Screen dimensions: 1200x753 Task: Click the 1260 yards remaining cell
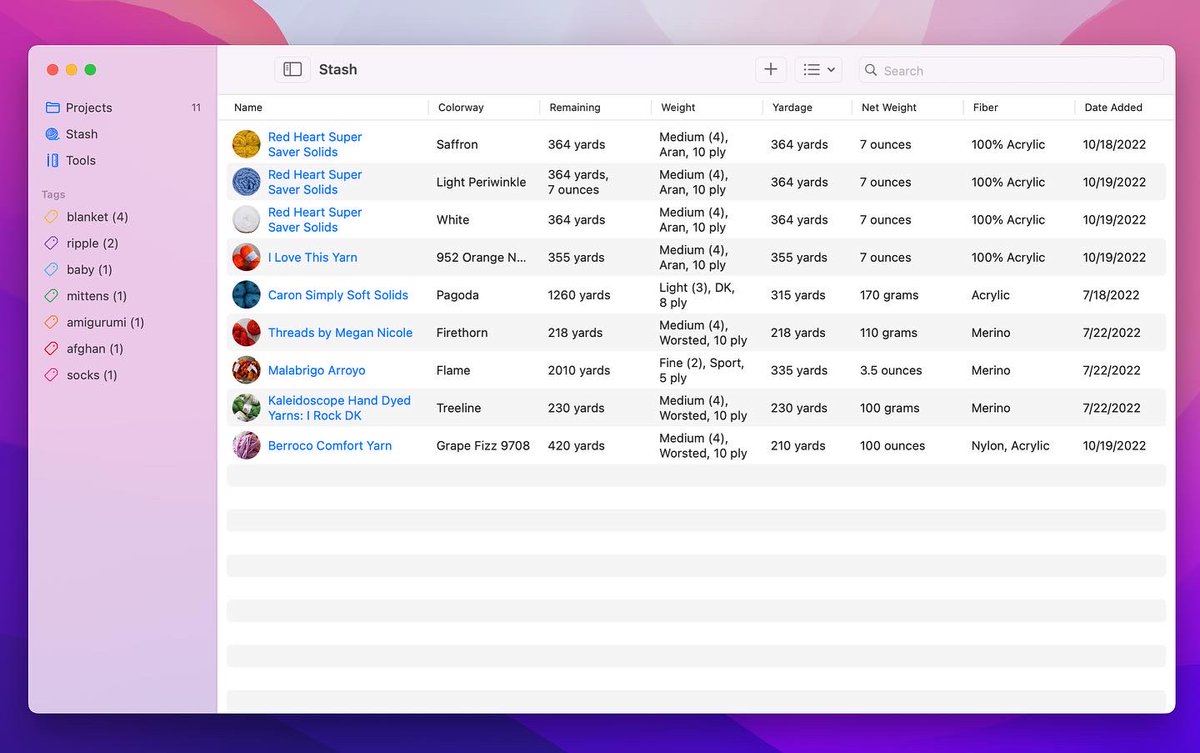[579, 295]
